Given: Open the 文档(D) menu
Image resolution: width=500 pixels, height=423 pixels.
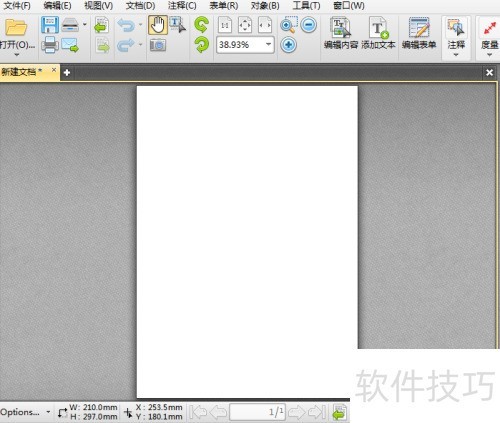Looking at the screenshot, I should click(140, 6).
